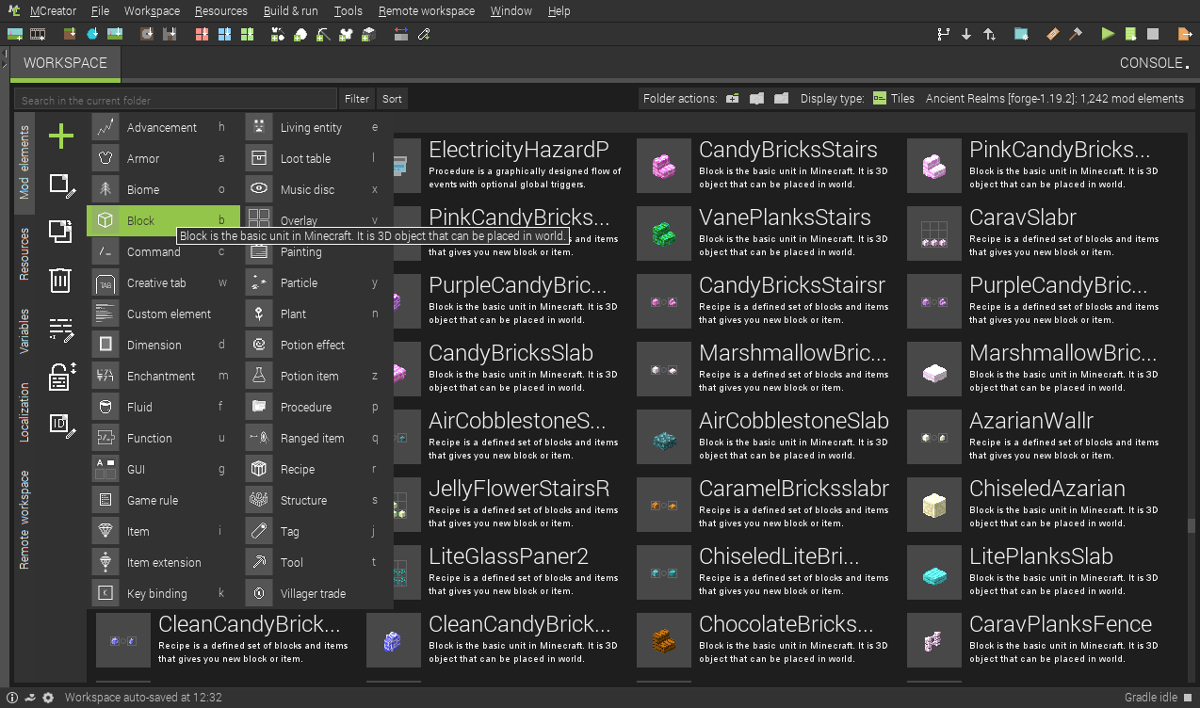Launch the Minecraft client with the green play icon
The height and width of the screenshot is (708, 1200).
click(x=1108, y=34)
